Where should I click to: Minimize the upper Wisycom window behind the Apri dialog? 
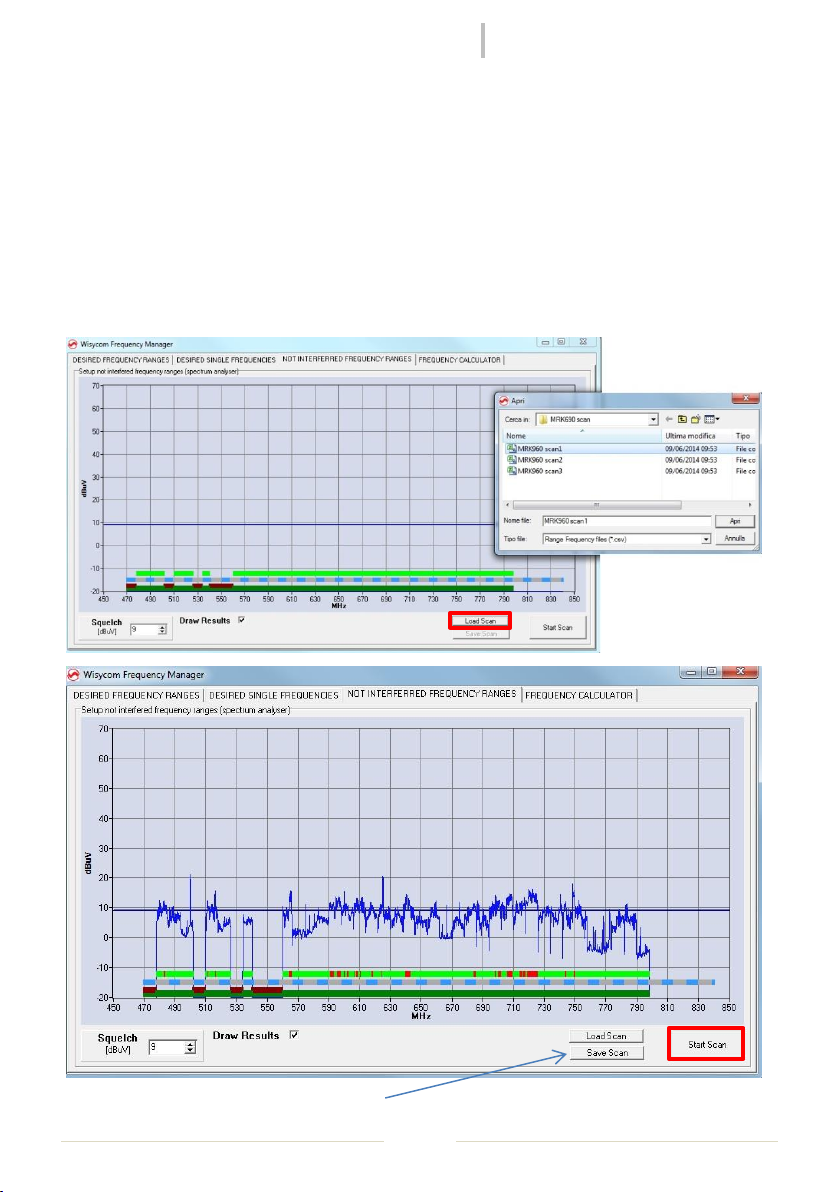click(545, 342)
